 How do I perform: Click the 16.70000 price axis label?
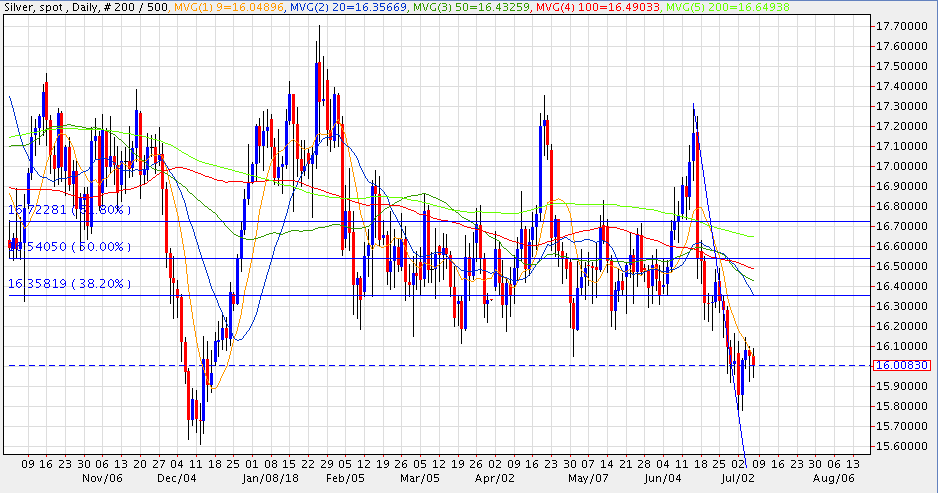(903, 226)
